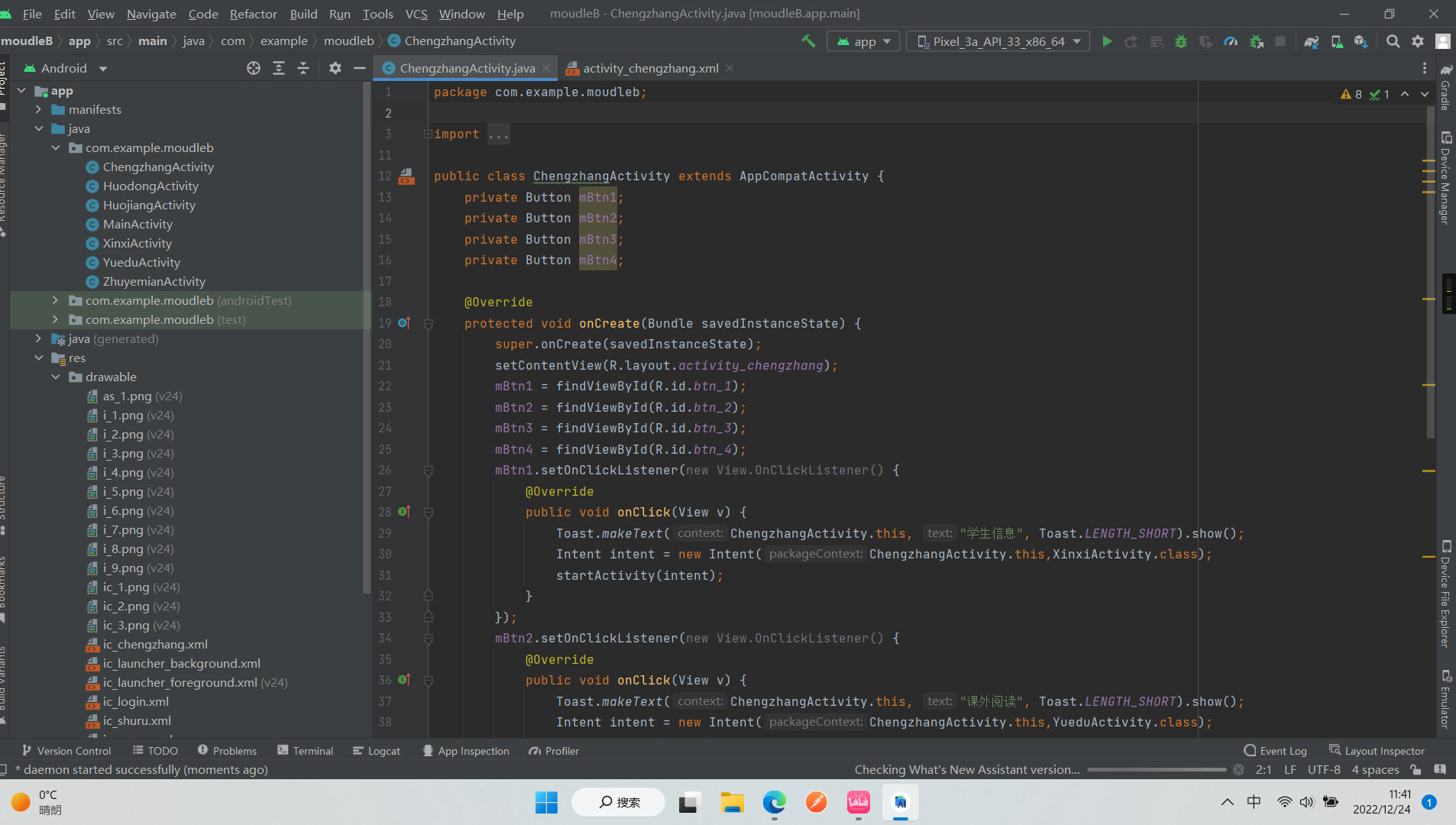Launch the Profile app gauge icon
This screenshot has height=825, width=1456.
tap(1231, 41)
